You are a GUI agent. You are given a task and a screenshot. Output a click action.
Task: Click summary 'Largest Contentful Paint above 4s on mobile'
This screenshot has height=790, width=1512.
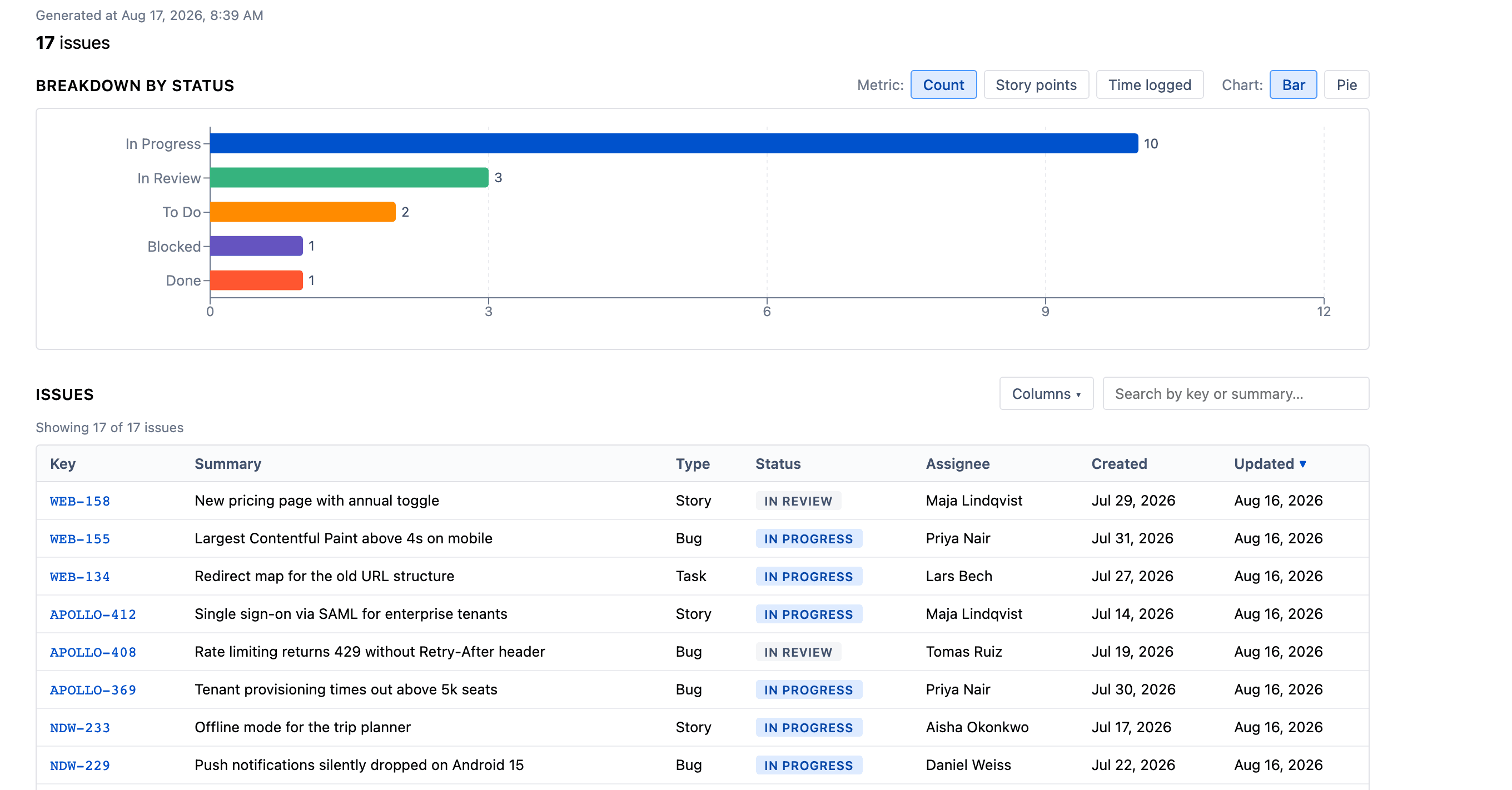344,538
